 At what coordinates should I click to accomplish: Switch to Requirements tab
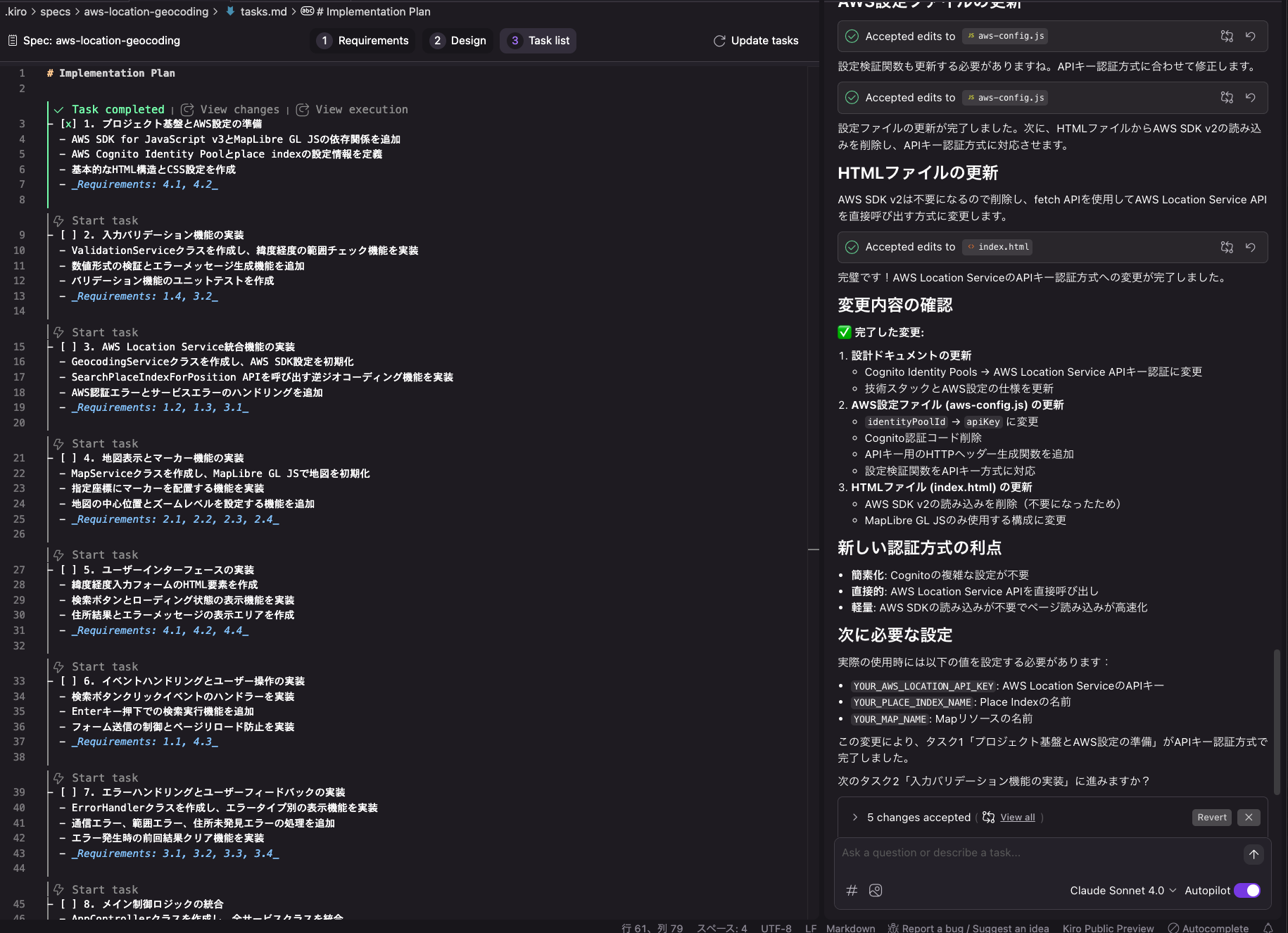coord(362,41)
